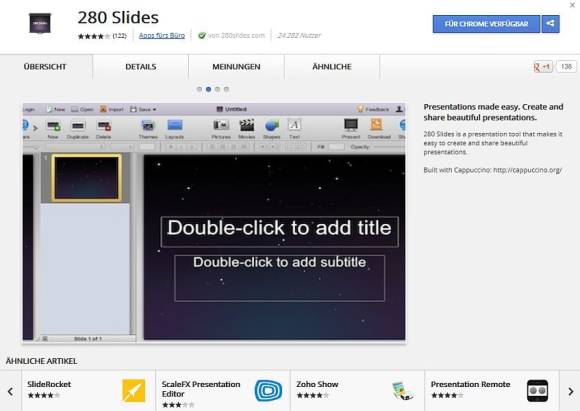580x411 pixels.
Task: Click the SlideRocket rocket icon
Action: click(x=134, y=390)
